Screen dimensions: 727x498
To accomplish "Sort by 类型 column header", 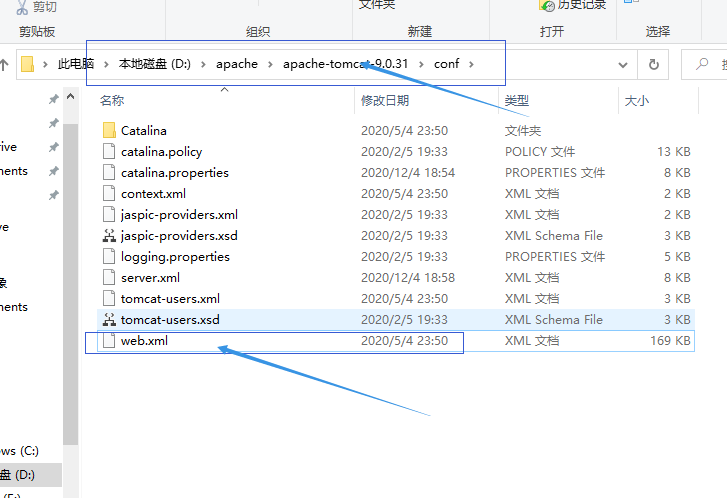I will [x=517, y=101].
